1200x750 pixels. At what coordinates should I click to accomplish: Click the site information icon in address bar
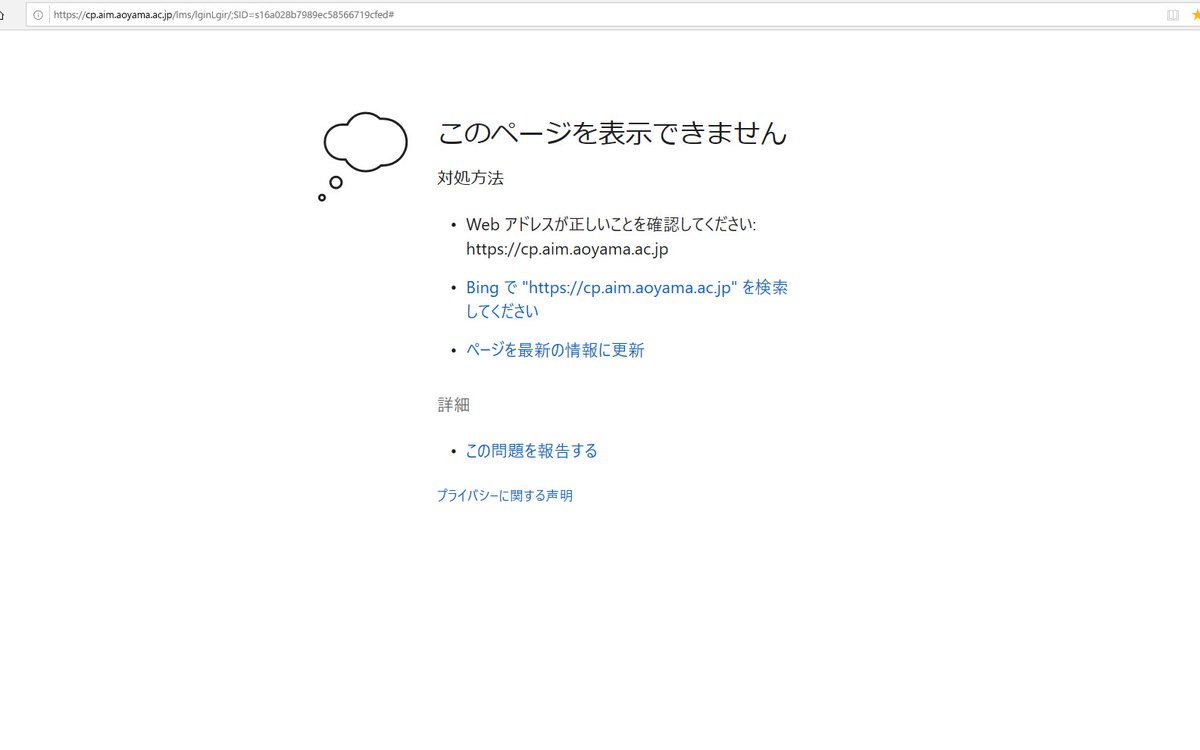tap(38, 15)
